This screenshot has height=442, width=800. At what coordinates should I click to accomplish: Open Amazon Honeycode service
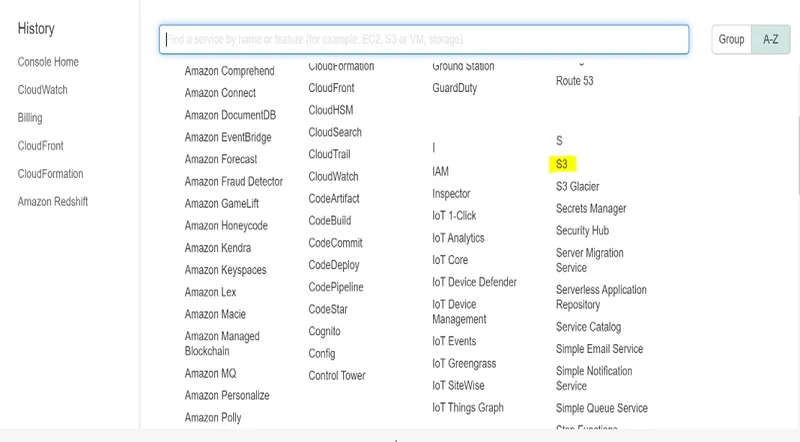[x=226, y=226]
